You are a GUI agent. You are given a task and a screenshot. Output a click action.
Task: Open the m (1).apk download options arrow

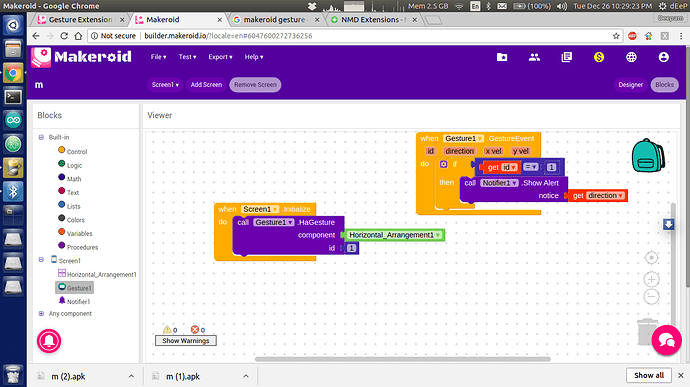point(246,376)
